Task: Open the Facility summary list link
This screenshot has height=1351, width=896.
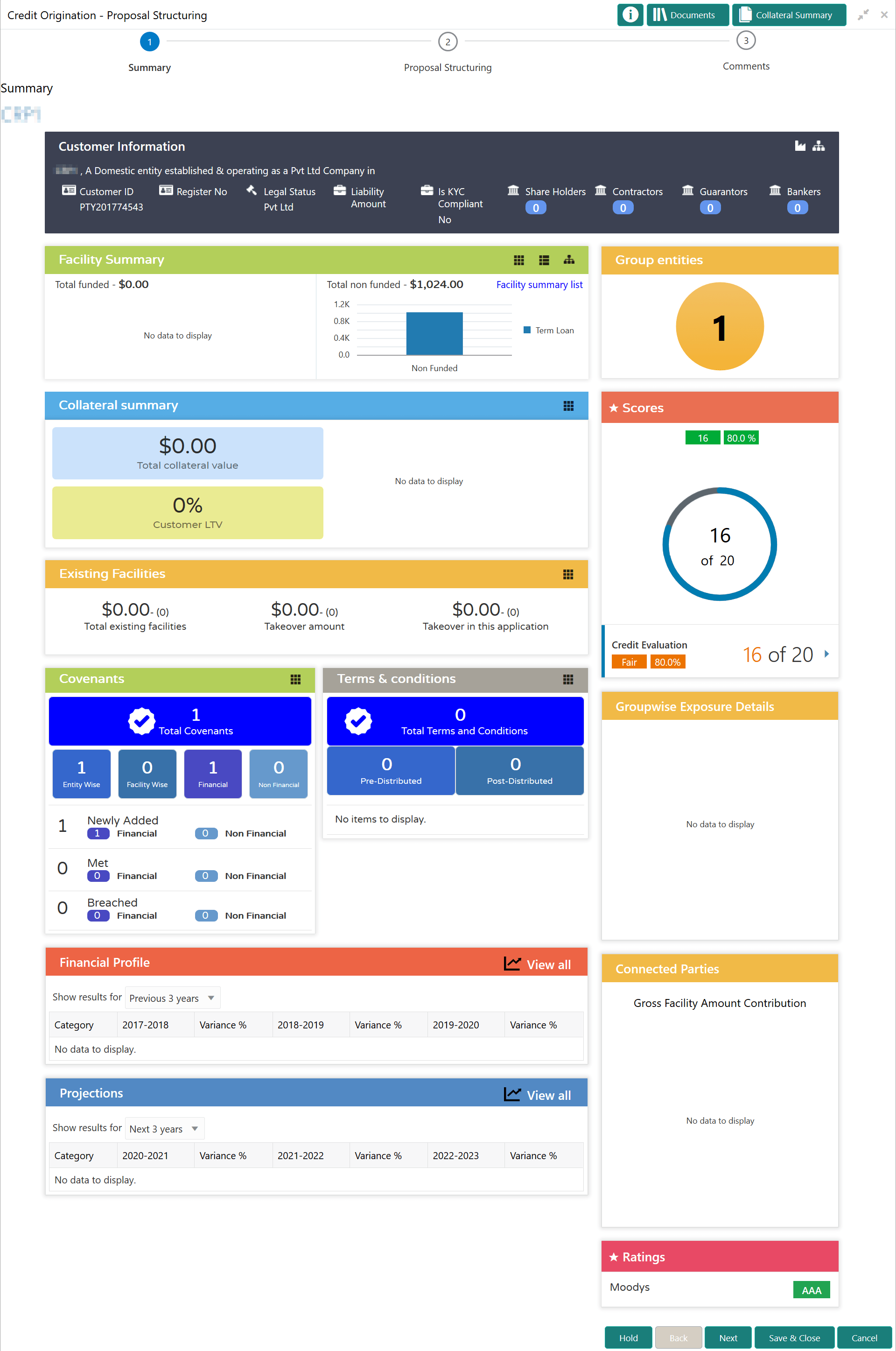Action: click(539, 285)
